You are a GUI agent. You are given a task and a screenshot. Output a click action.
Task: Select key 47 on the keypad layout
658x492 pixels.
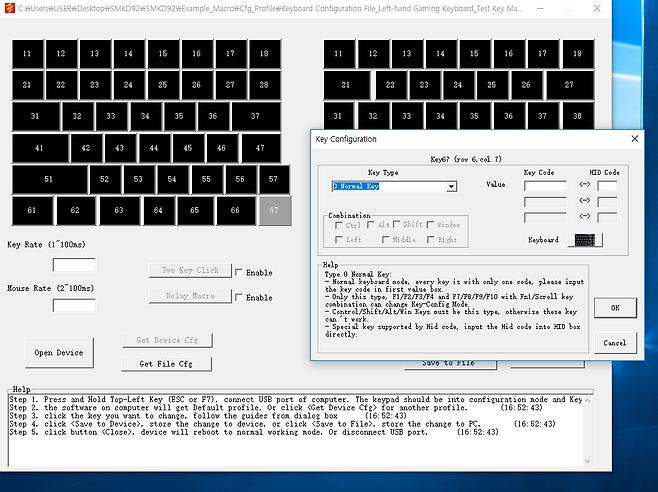click(x=260, y=148)
